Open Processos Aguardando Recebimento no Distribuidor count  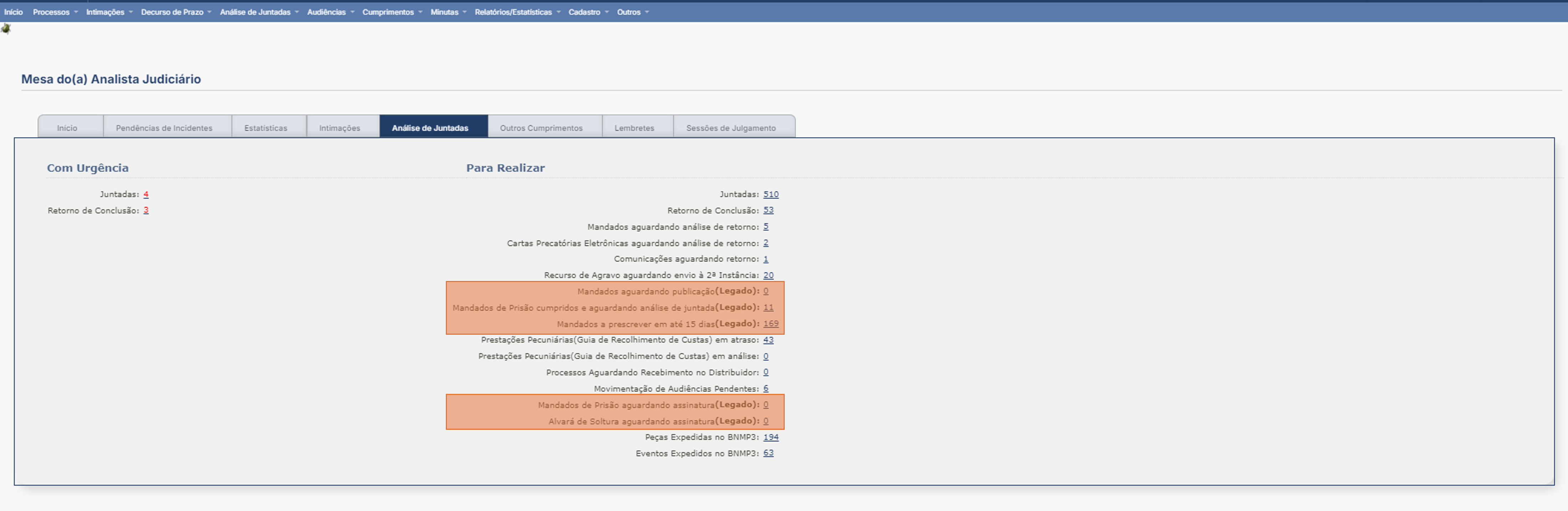click(766, 372)
